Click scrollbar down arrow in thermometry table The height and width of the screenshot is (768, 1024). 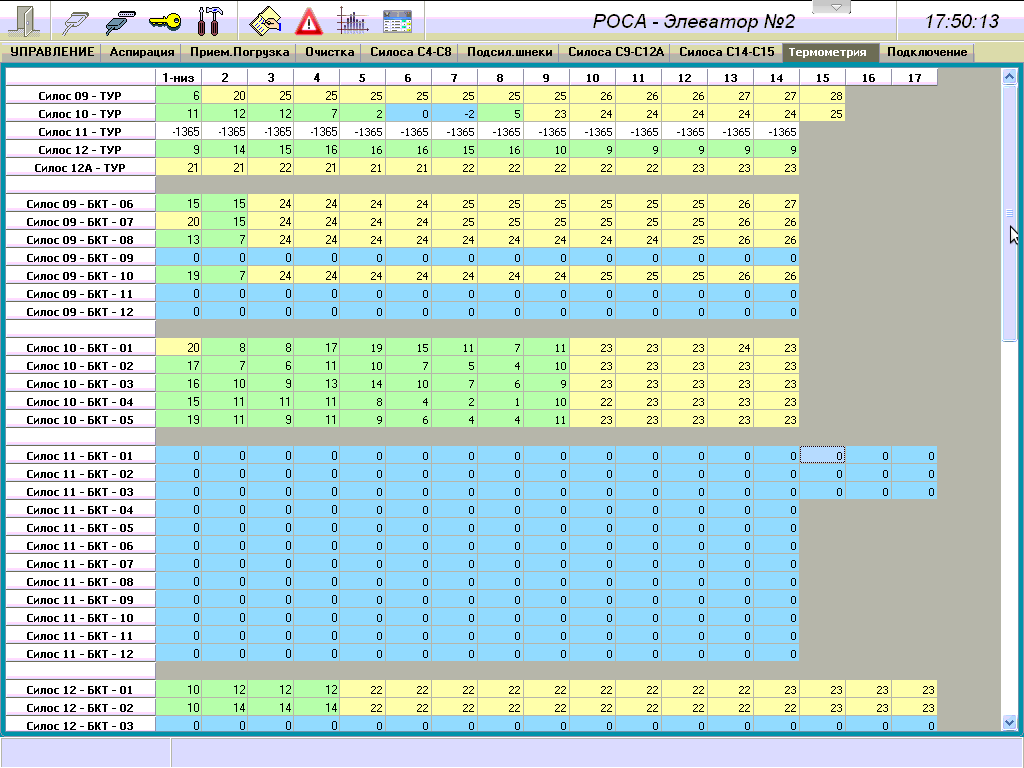coord(1009,722)
